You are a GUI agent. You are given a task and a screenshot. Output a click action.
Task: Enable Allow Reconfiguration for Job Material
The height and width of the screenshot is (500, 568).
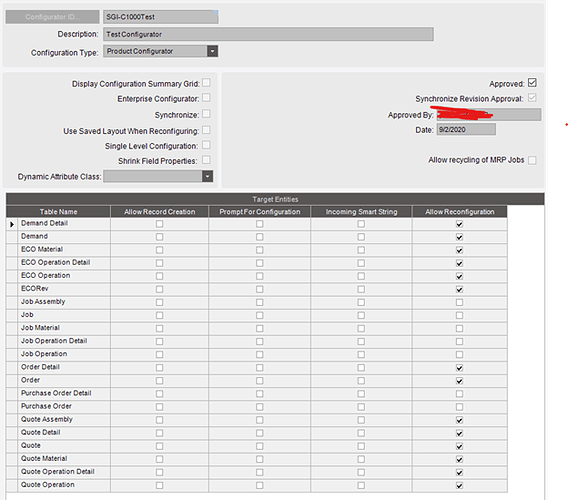coord(459,328)
